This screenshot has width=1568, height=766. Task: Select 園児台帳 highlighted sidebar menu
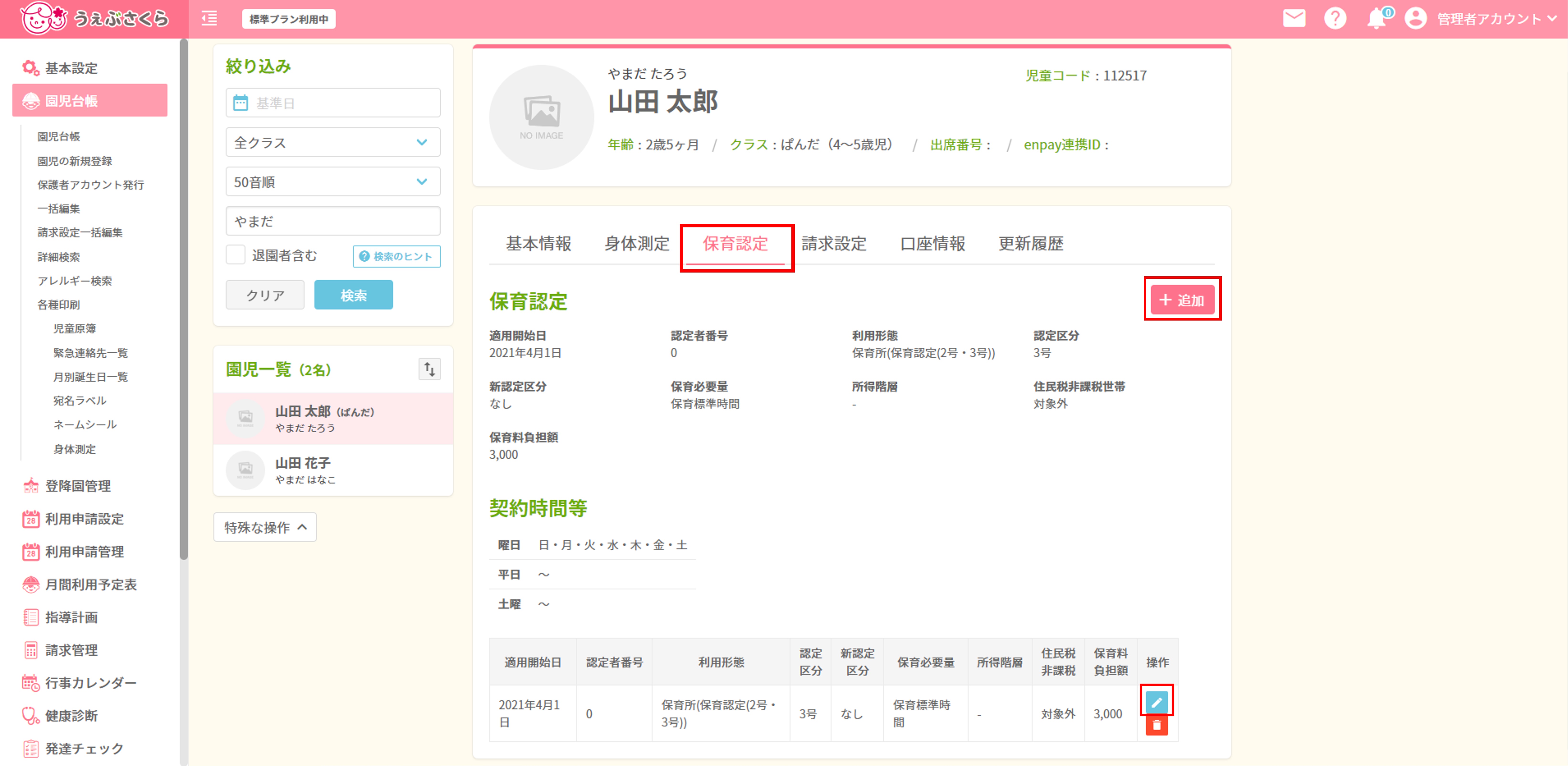90,101
